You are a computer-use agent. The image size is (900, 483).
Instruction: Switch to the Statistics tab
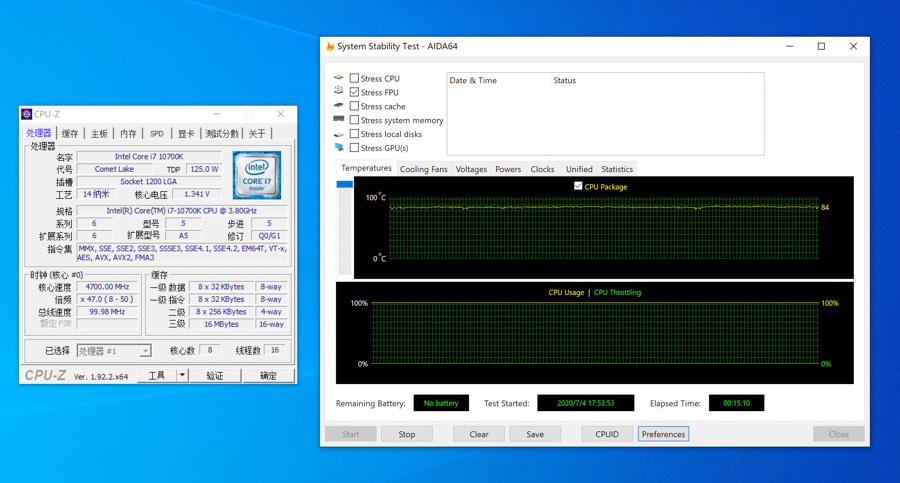coord(617,169)
